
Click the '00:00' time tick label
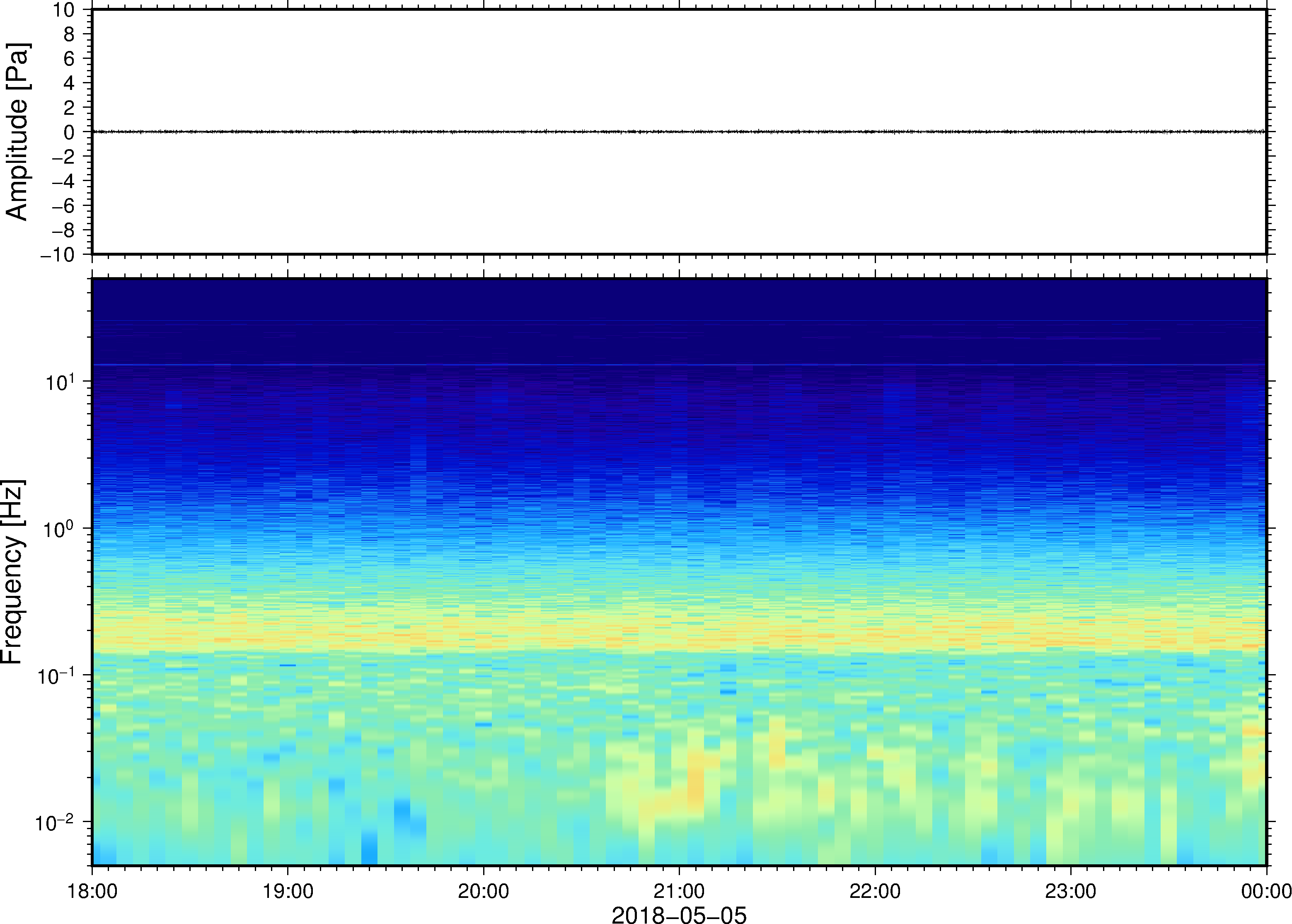tap(1266, 891)
